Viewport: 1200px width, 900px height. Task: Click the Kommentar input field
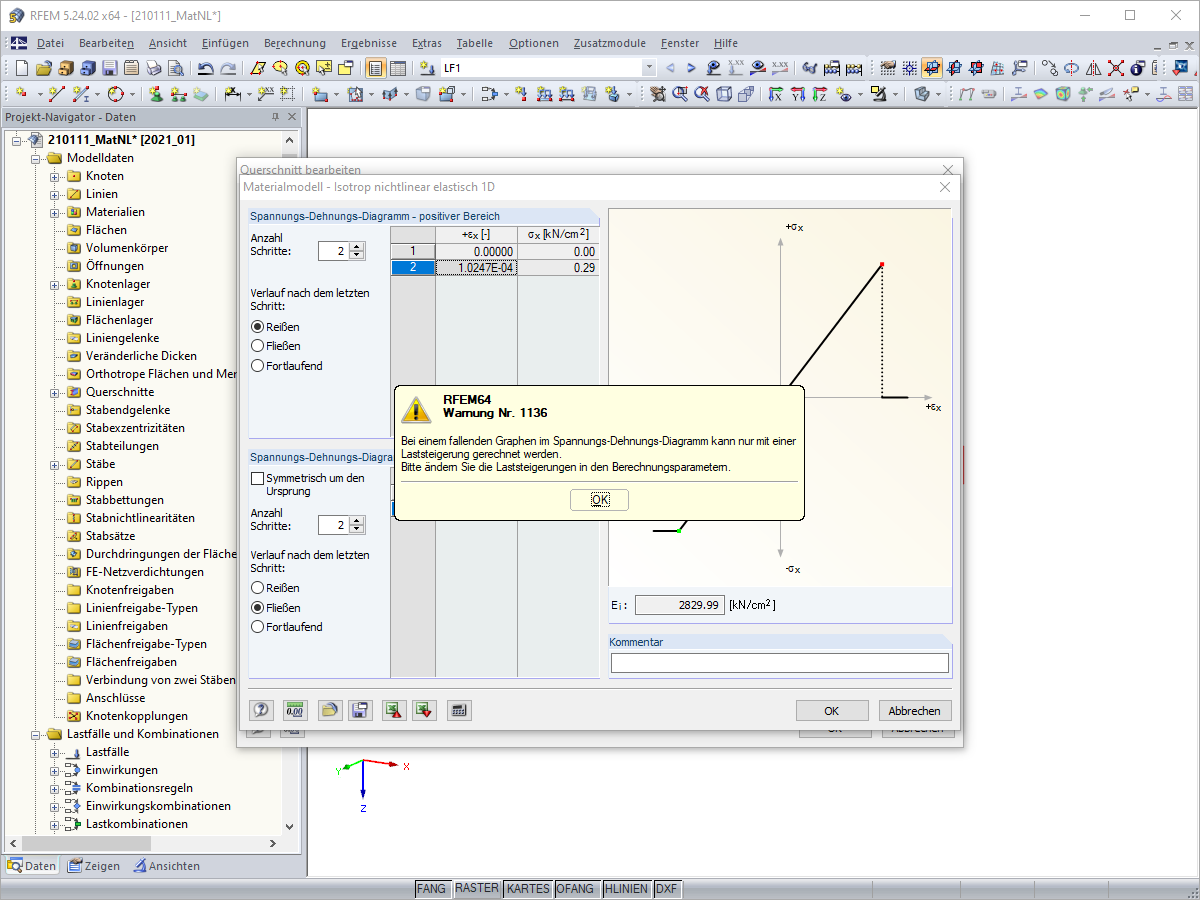780,663
